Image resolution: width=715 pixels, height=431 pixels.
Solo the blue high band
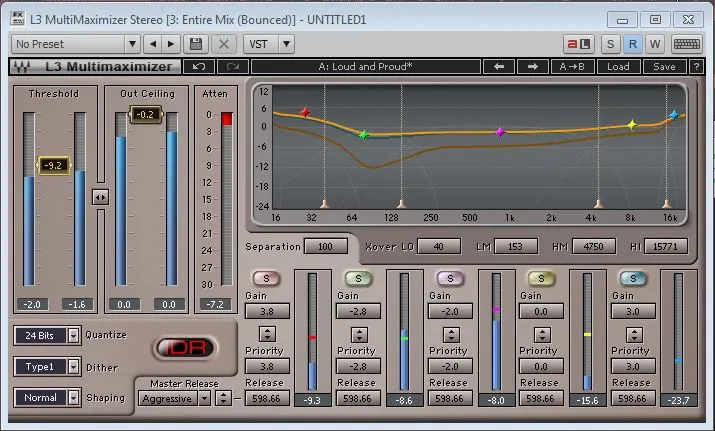[x=633, y=278]
